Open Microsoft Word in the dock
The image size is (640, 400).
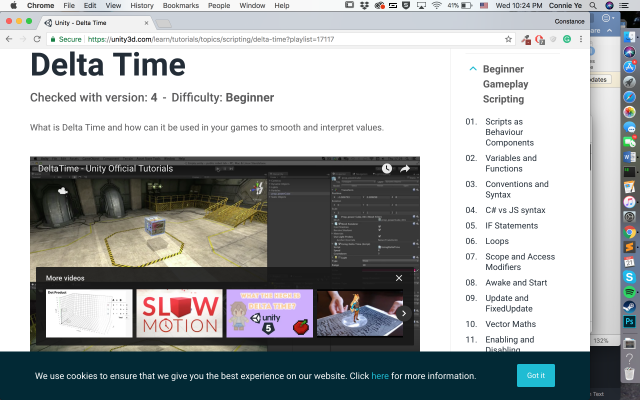pos(629,157)
